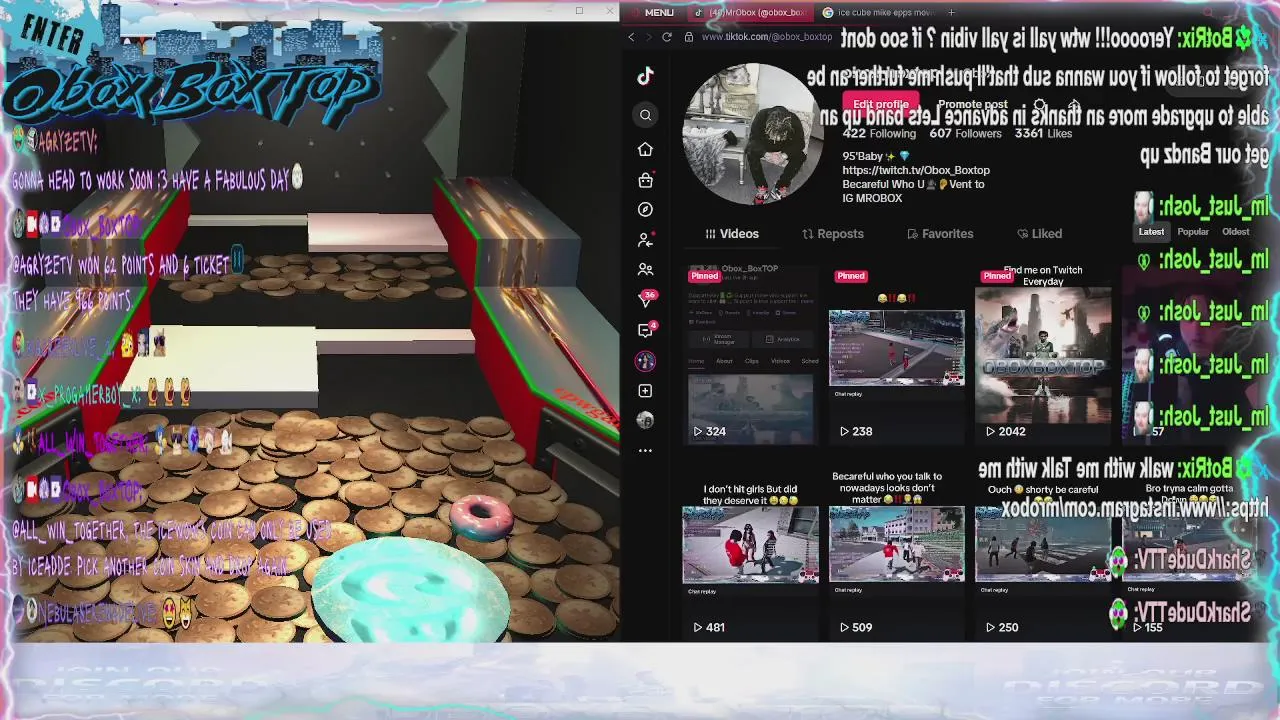Image resolution: width=1280 pixels, height=720 pixels.
Task: Click the Promote post button
Action: [x=972, y=104]
